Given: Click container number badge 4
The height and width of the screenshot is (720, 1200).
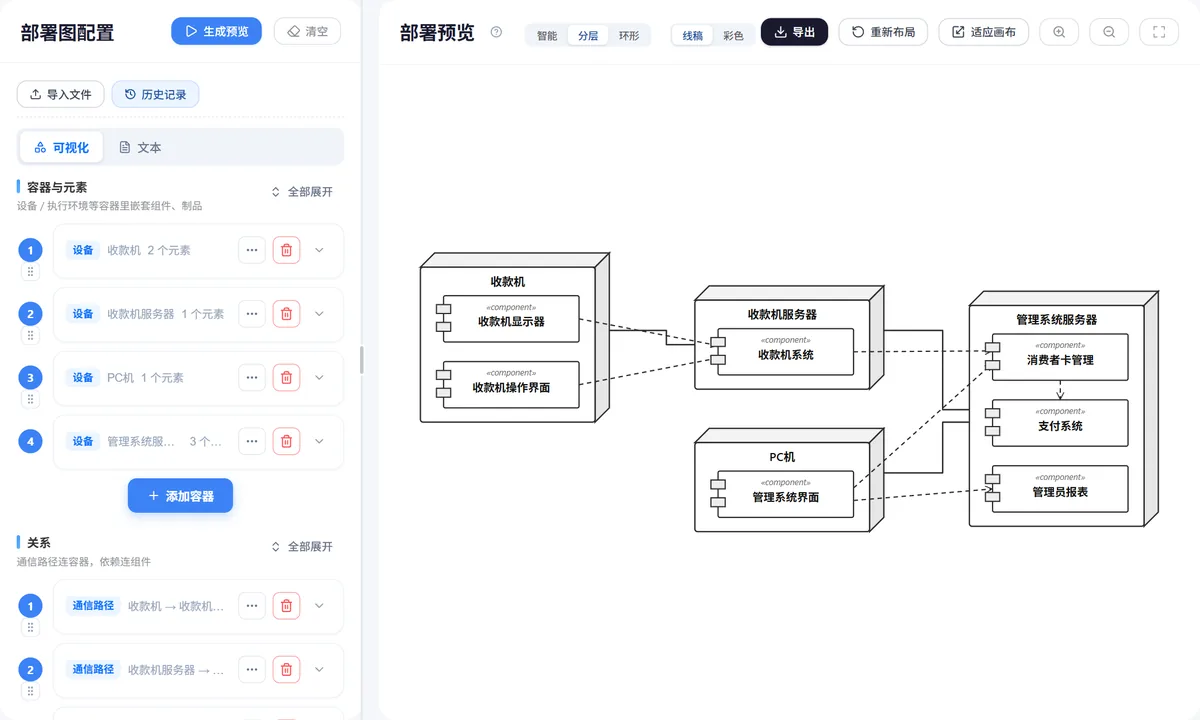Looking at the screenshot, I should 30,441.
